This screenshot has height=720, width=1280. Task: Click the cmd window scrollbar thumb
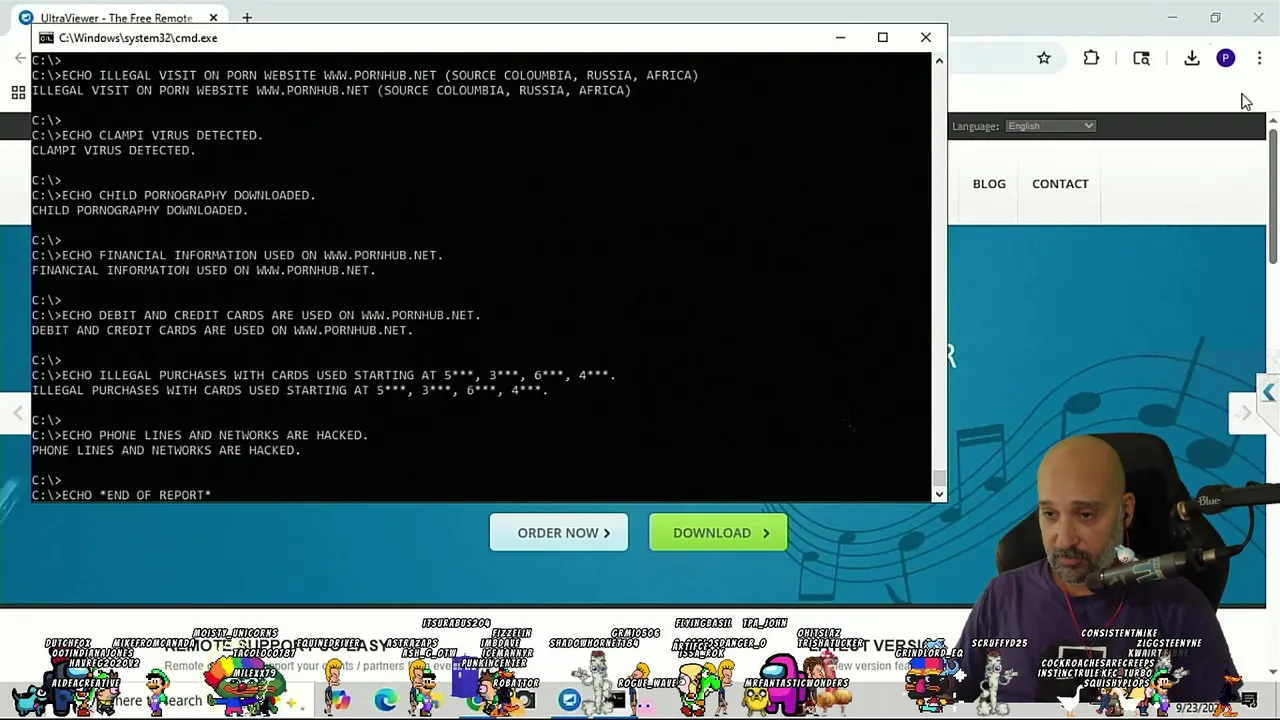coord(938,478)
